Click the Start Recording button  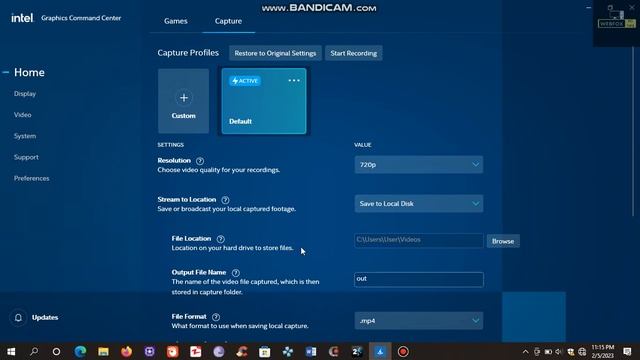(x=353, y=53)
